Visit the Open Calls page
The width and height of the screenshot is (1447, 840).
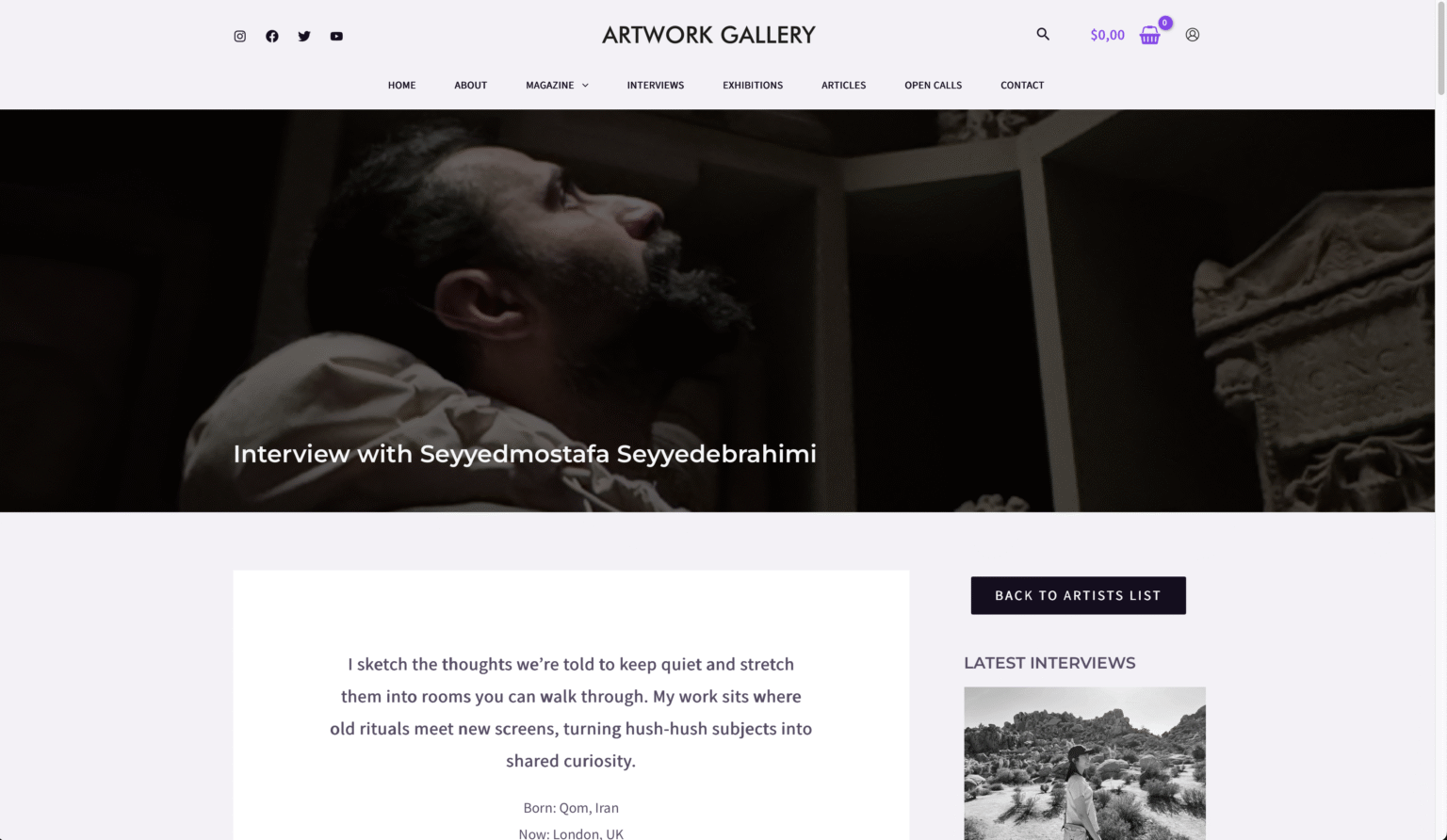point(934,85)
